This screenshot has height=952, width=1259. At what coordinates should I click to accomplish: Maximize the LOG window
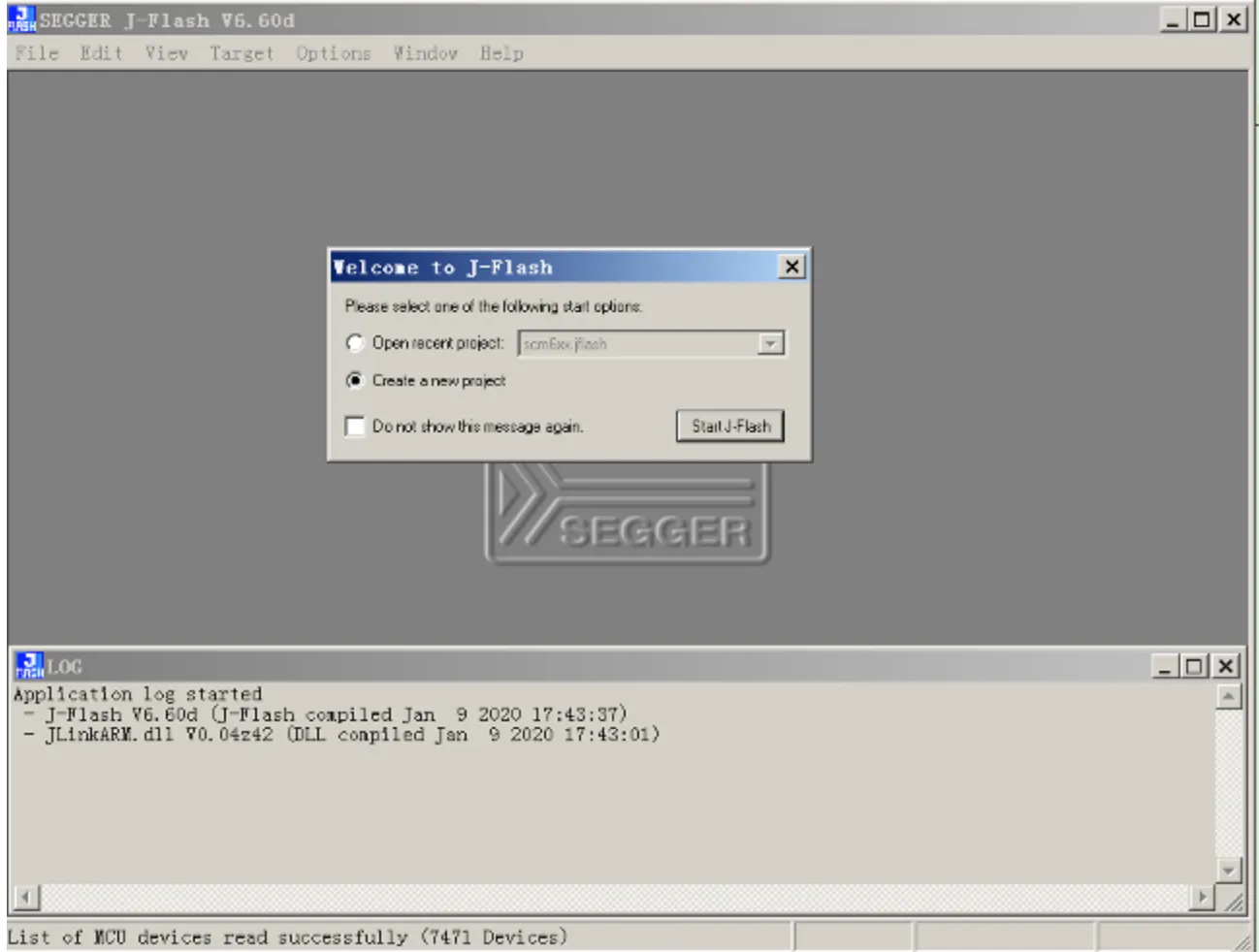point(1194,666)
